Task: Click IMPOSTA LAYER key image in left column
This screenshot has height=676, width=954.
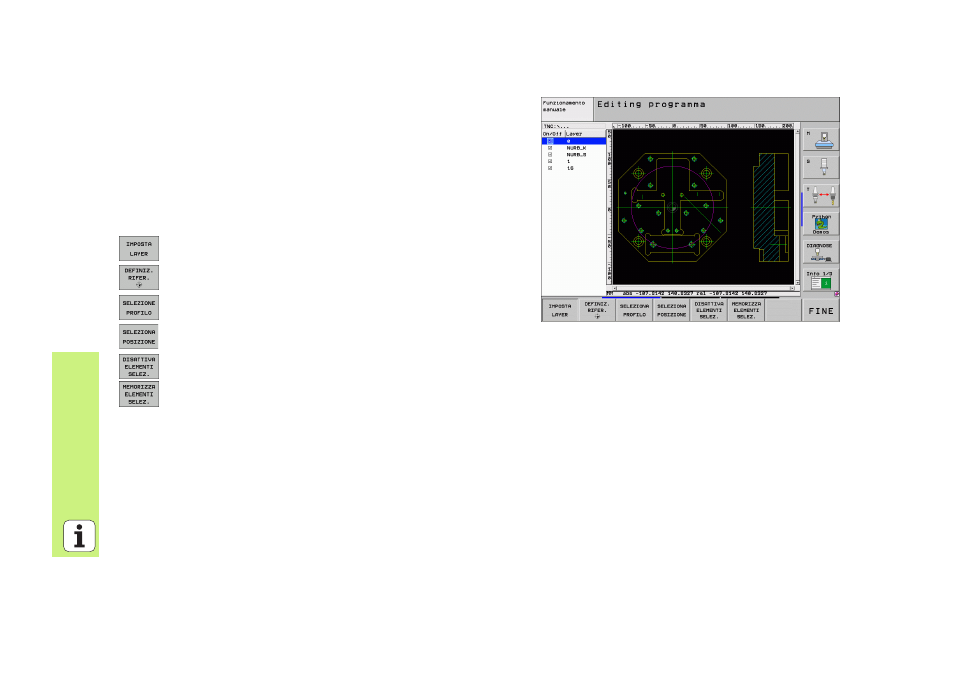Action: click(139, 248)
